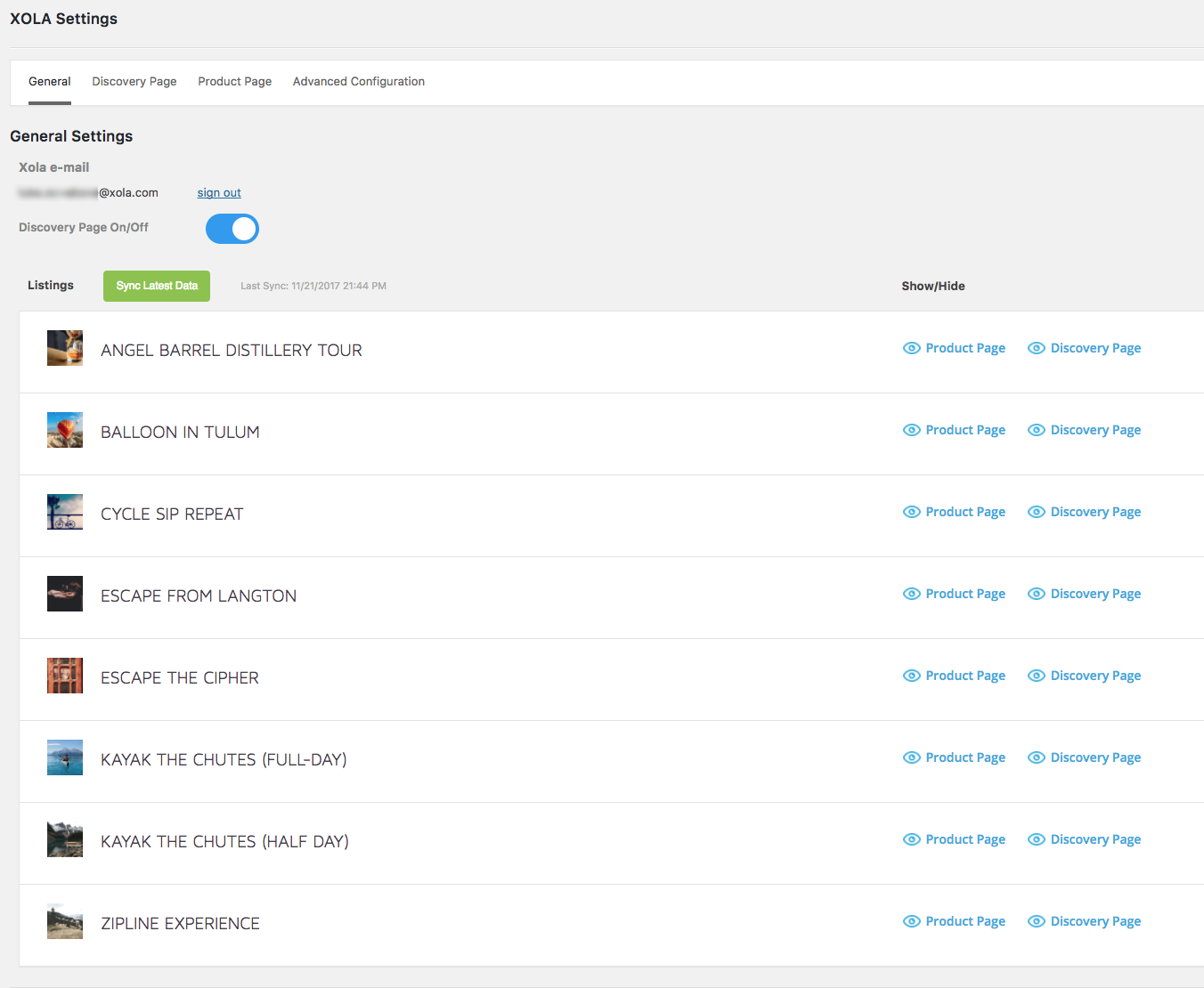Hide Product Page for Balloon in Tulum
The width and height of the screenshot is (1204, 988).
click(954, 430)
